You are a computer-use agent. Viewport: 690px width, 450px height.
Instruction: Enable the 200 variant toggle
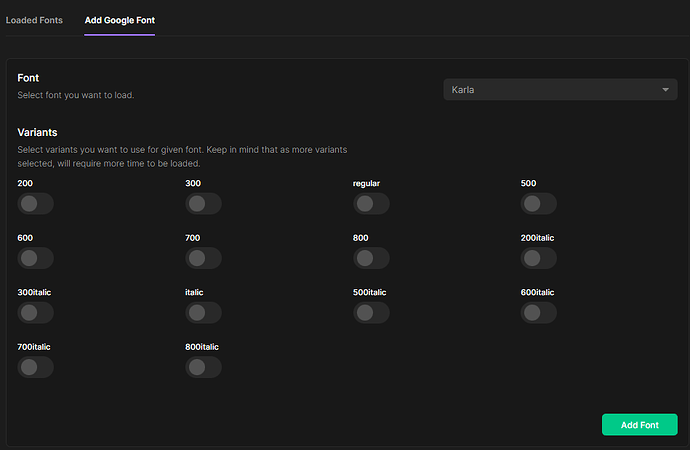point(36,204)
